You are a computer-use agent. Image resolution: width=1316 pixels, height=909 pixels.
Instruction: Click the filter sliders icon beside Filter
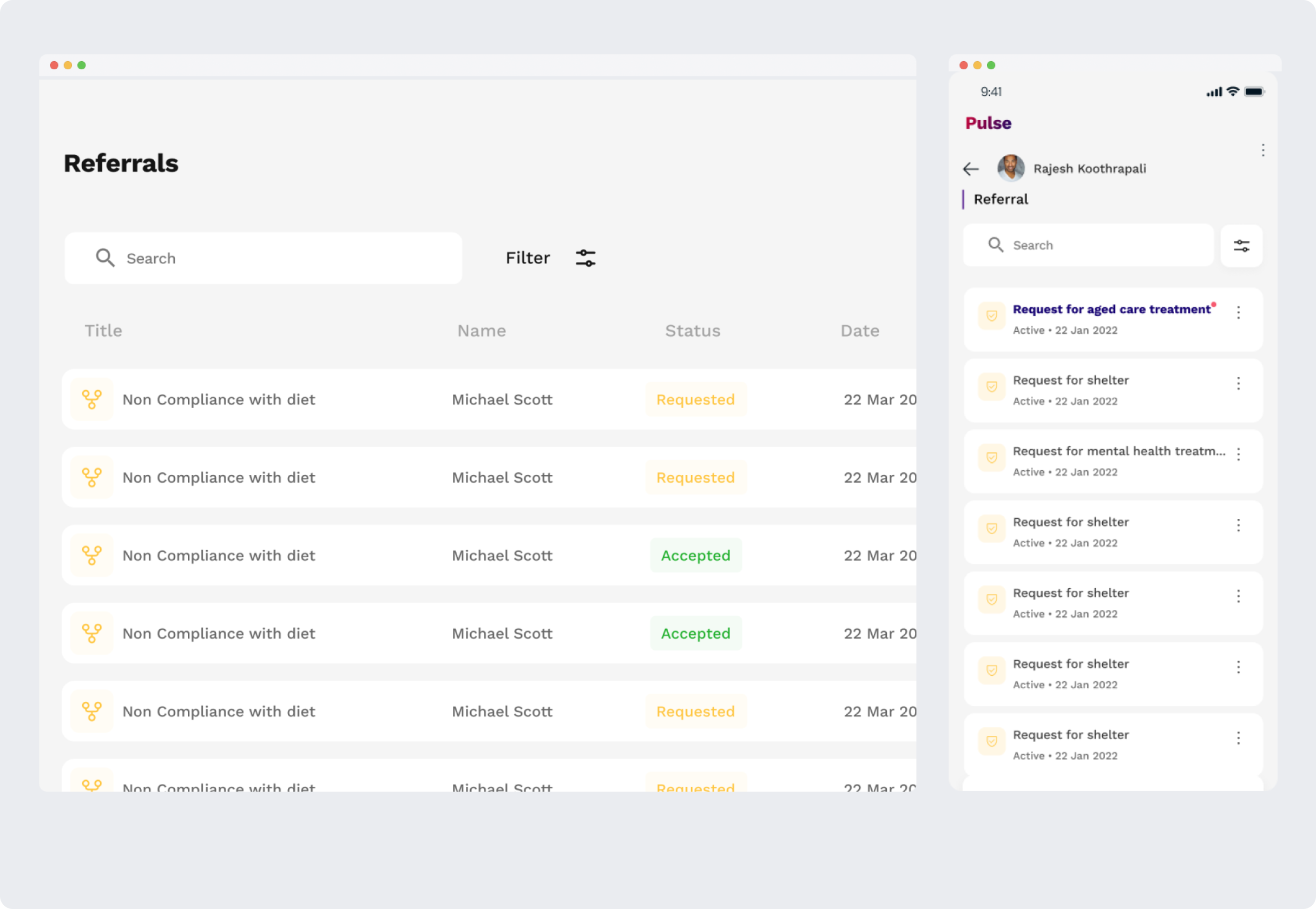[x=585, y=258]
